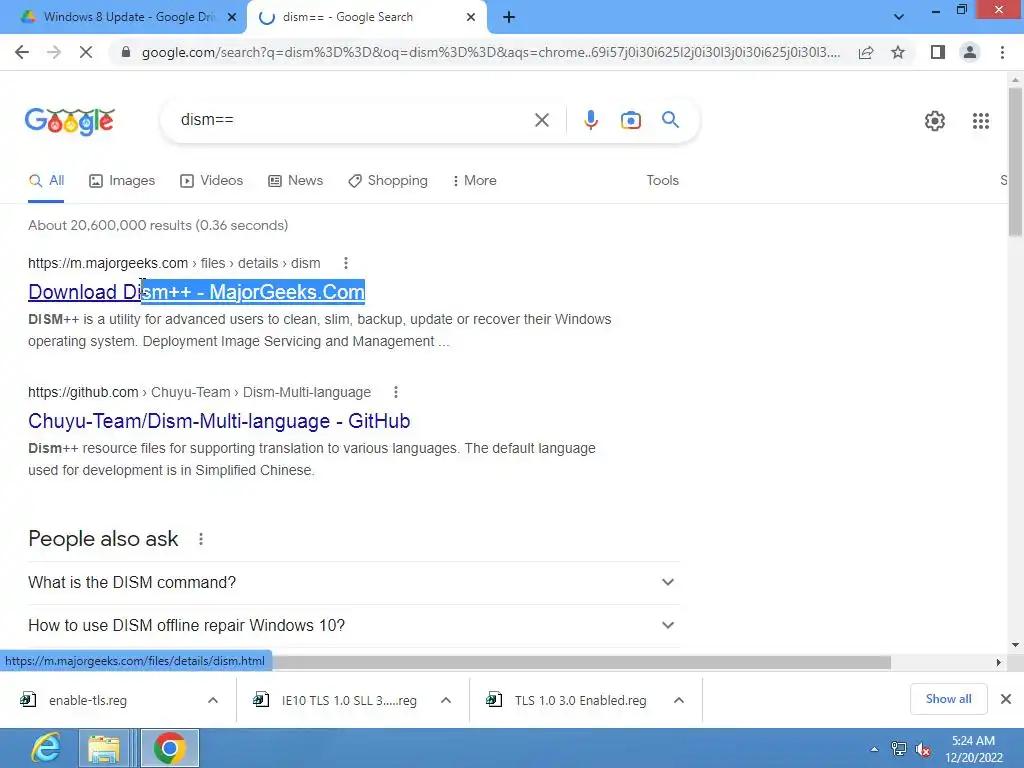Open Google quick settings gear
The height and width of the screenshot is (768, 1024).
(x=935, y=121)
